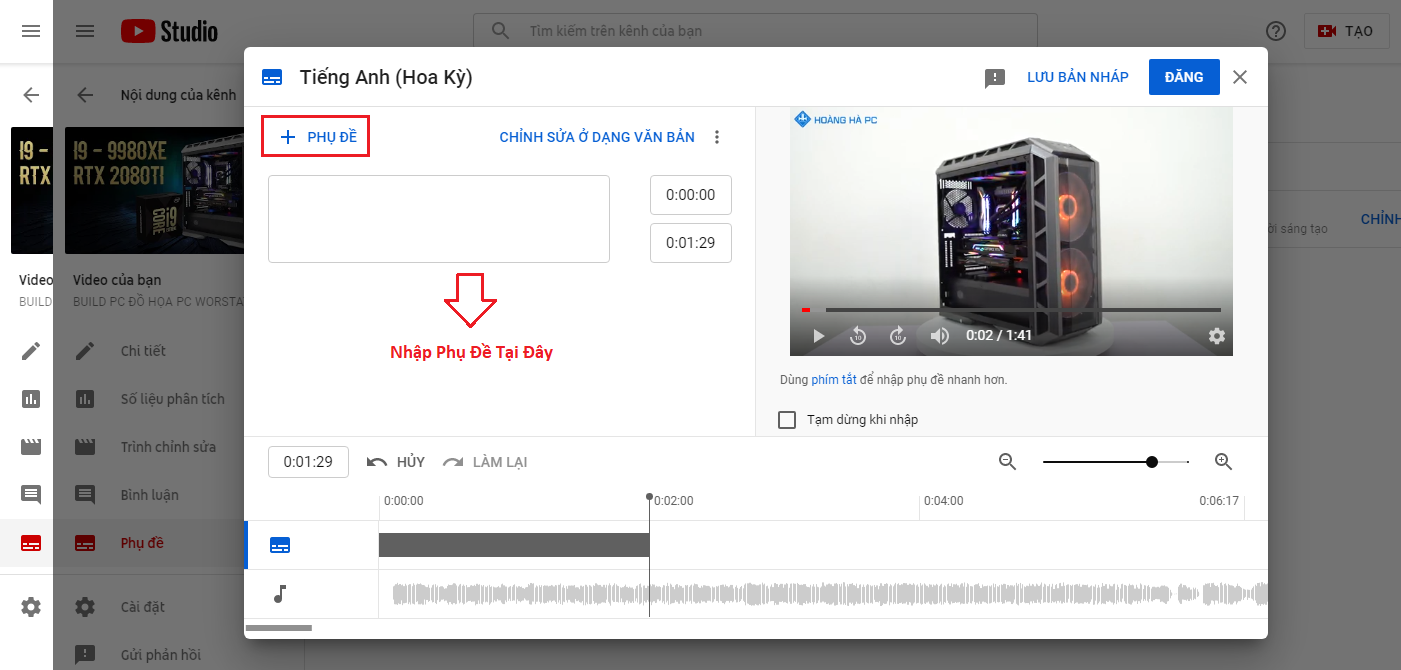
Task: Zoom out of the subtitle timeline
Action: [x=1007, y=461]
